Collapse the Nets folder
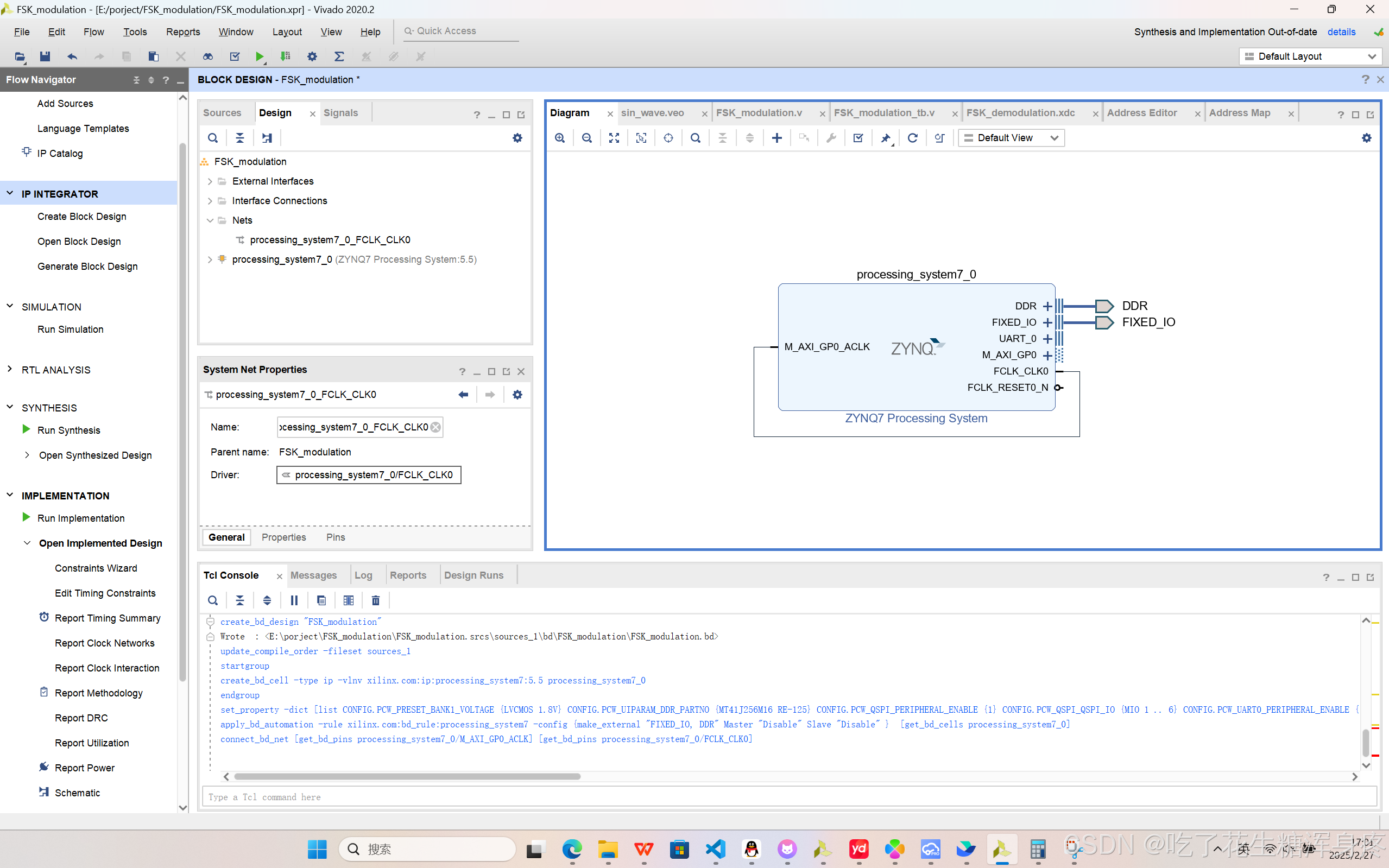Screen dimensions: 1389x868 210,220
